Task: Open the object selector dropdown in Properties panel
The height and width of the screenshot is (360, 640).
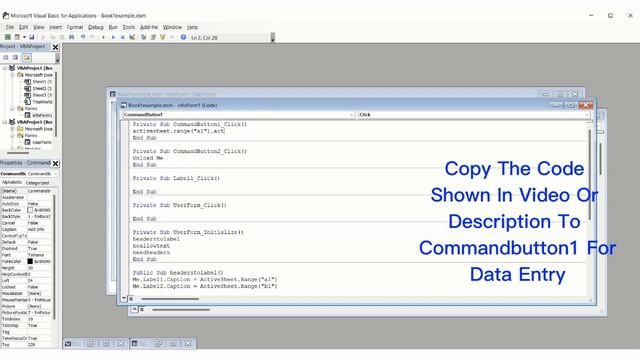Action: pos(56,174)
